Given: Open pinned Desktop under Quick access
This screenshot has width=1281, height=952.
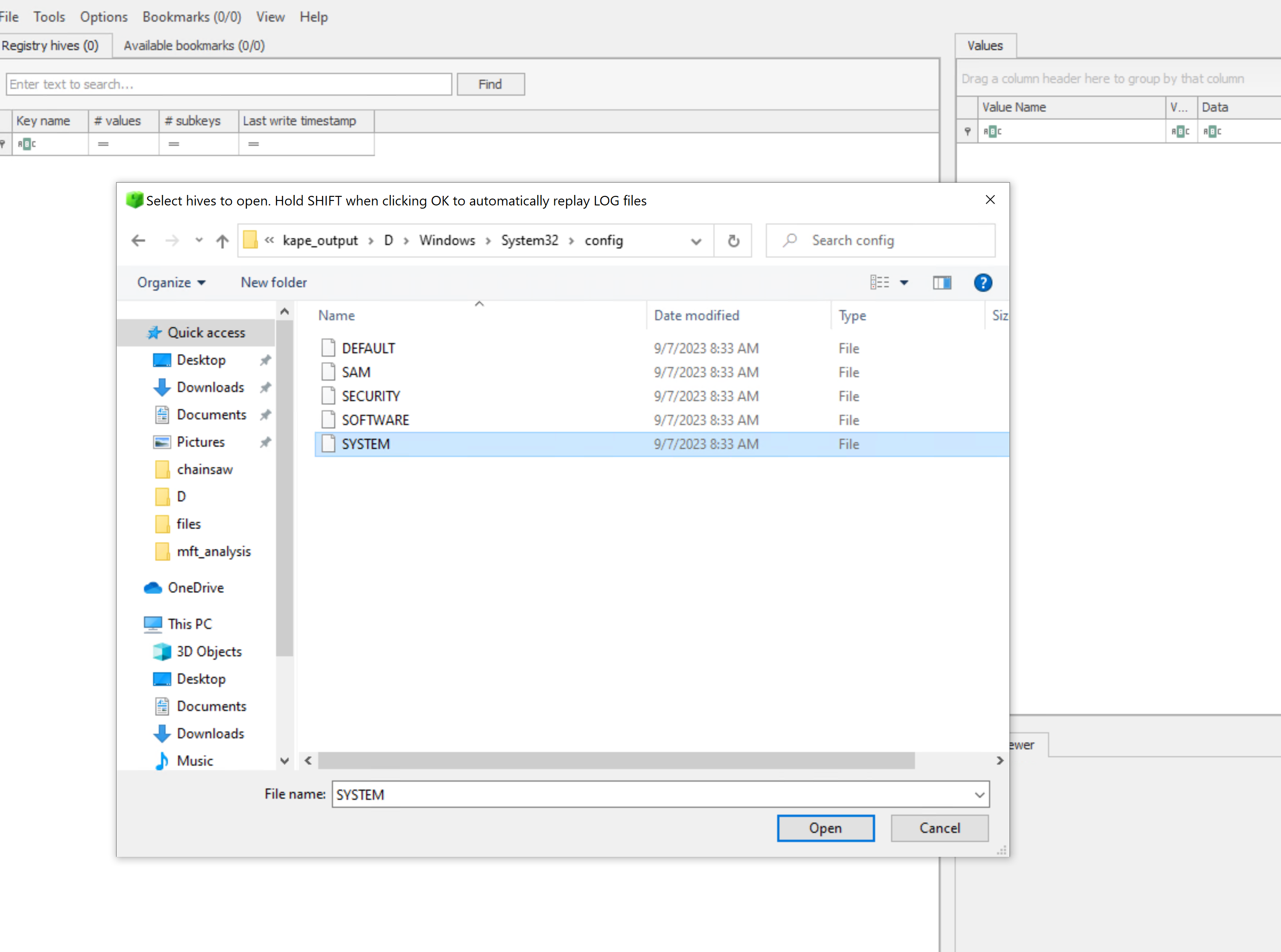Looking at the screenshot, I should point(201,359).
